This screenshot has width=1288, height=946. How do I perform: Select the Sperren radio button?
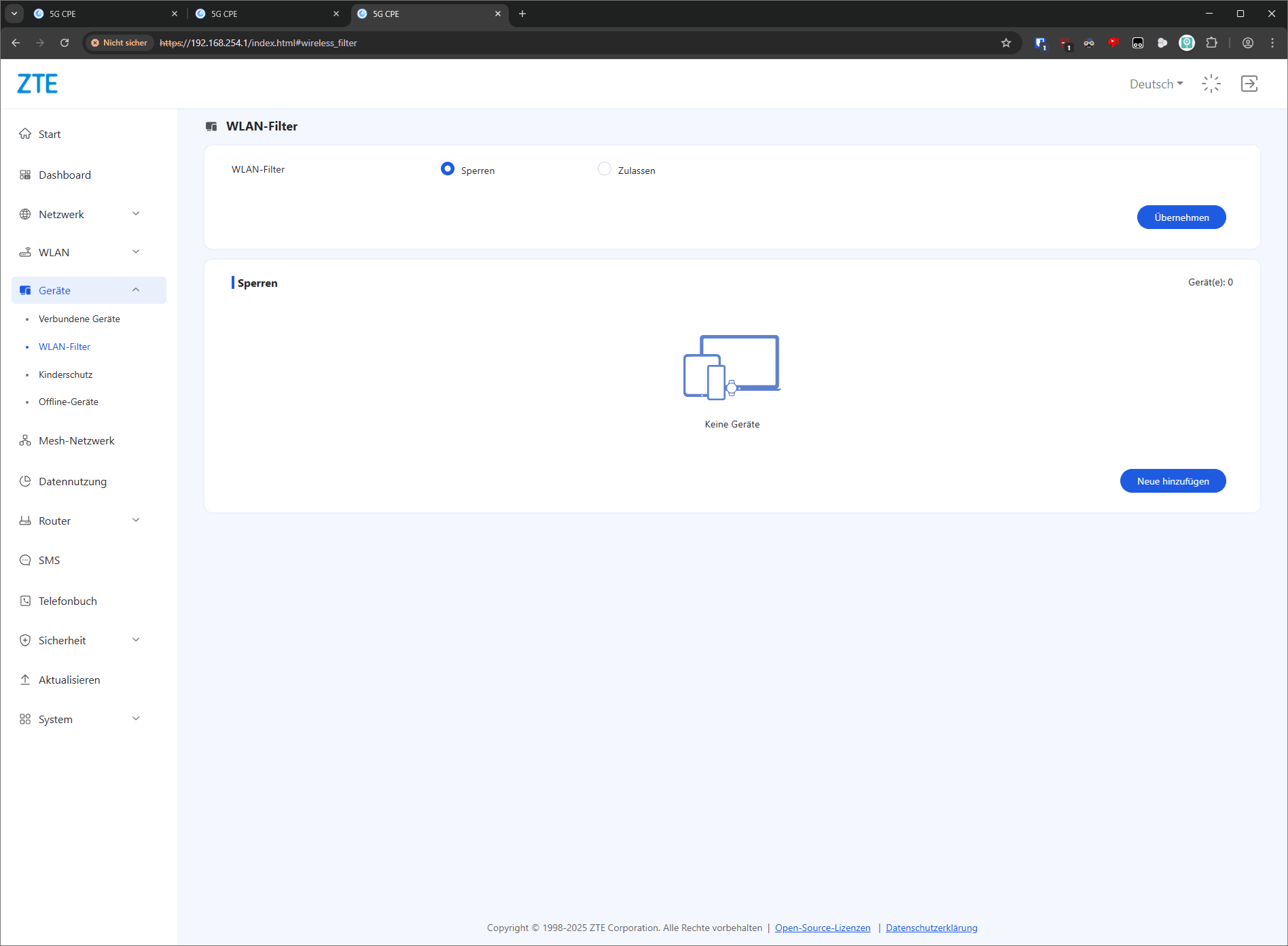point(448,169)
